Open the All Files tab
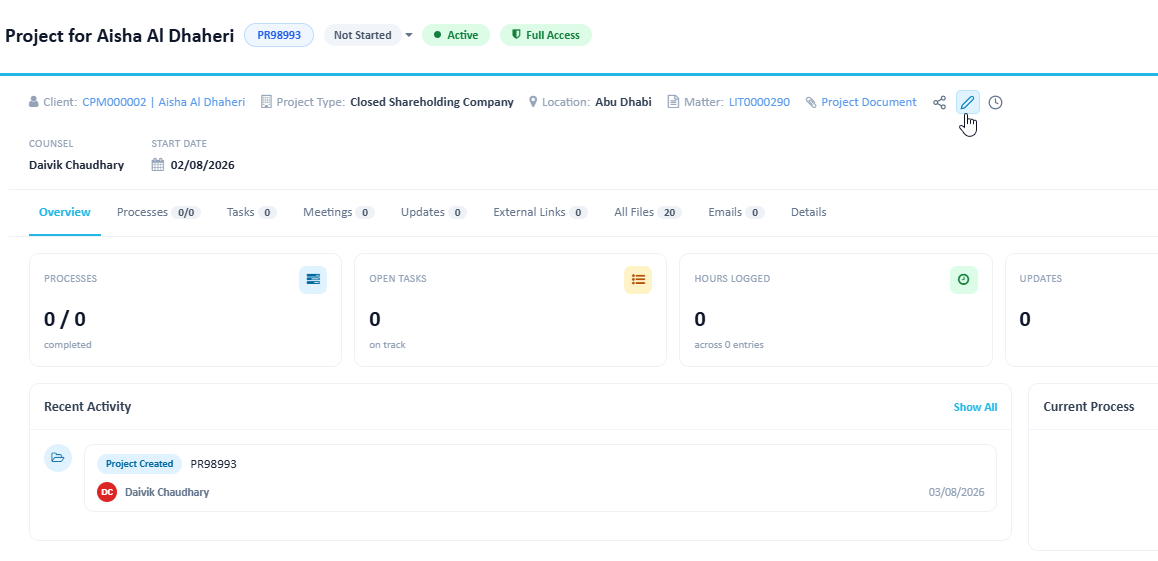Viewport: 1158px width, 561px height. click(x=648, y=212)
